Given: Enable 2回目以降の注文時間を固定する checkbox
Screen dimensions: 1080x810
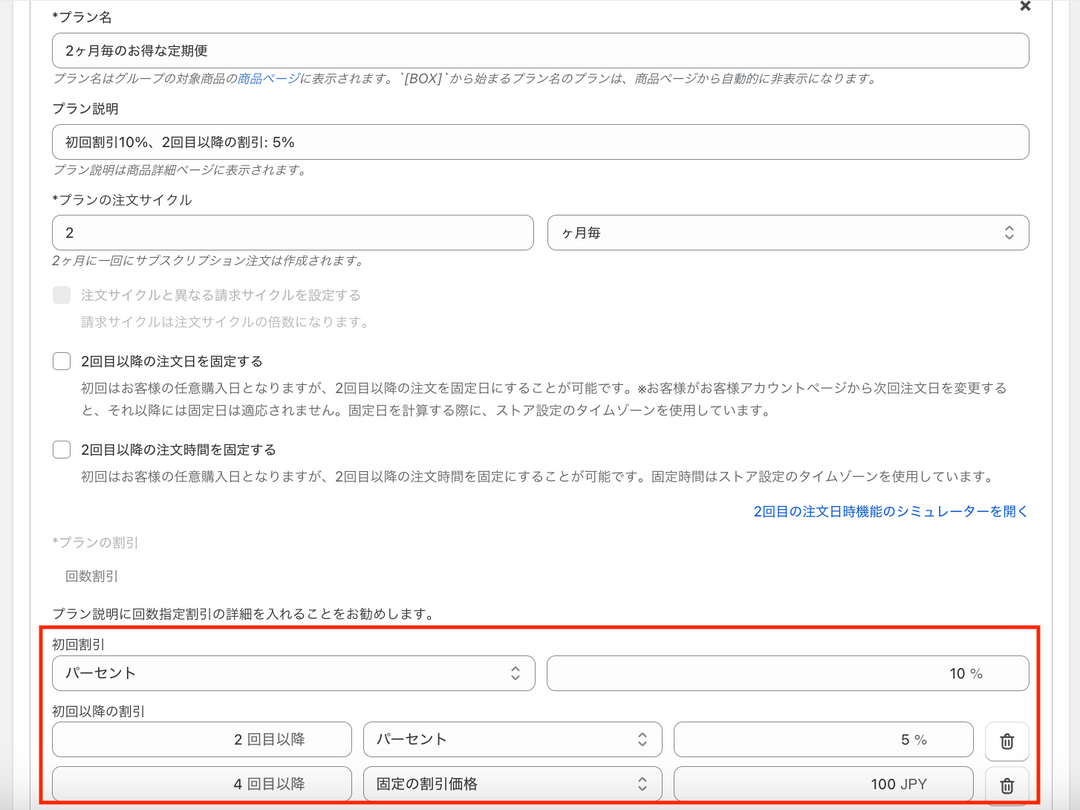Looking at the screenshot, I should (62, 450).
